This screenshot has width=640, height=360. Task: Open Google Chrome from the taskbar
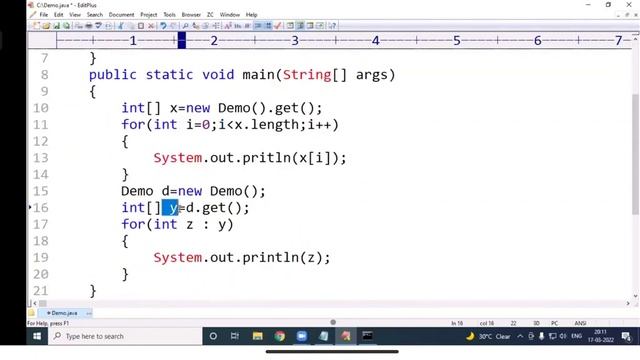(x=280, y=336)
